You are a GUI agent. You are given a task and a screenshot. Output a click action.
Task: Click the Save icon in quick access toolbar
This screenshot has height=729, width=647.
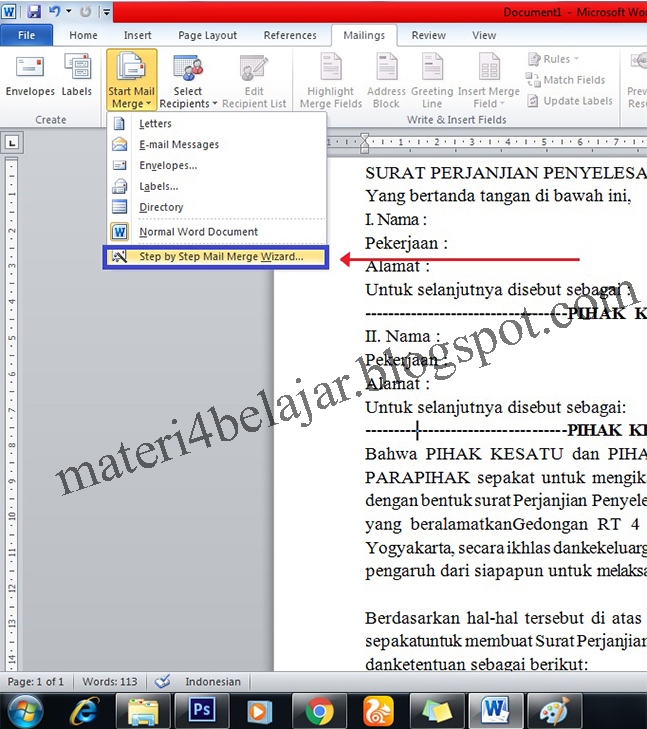pyautogui.click(x=33, y=11)
